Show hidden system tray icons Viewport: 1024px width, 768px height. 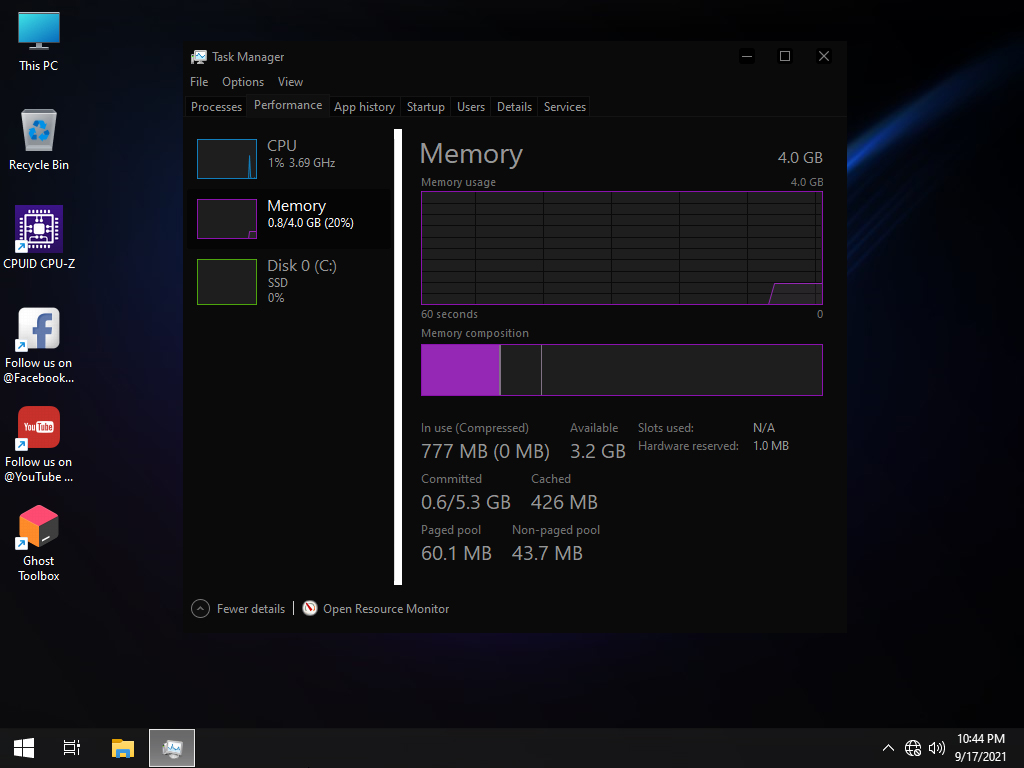click(x=888, y=748)
